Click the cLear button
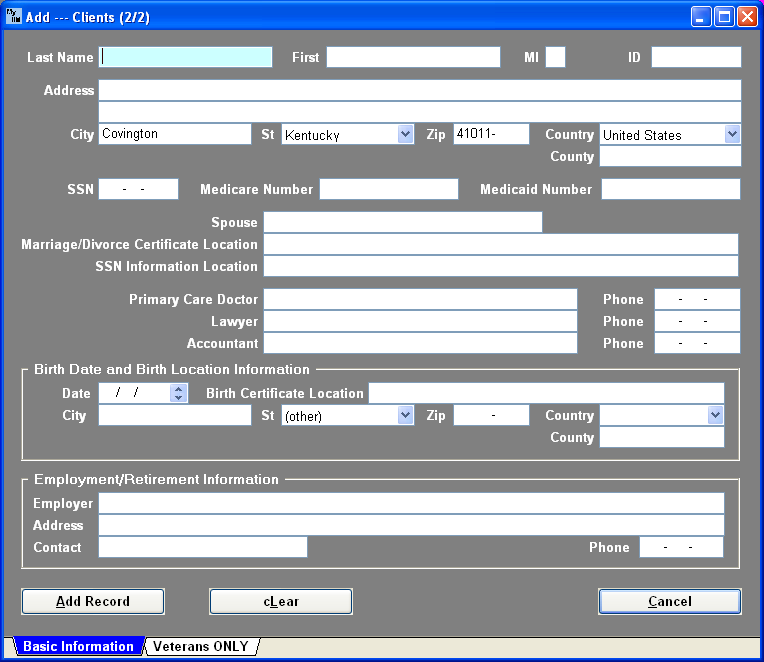764x662 pixels. pyautogui.click(x=280, y=601)
